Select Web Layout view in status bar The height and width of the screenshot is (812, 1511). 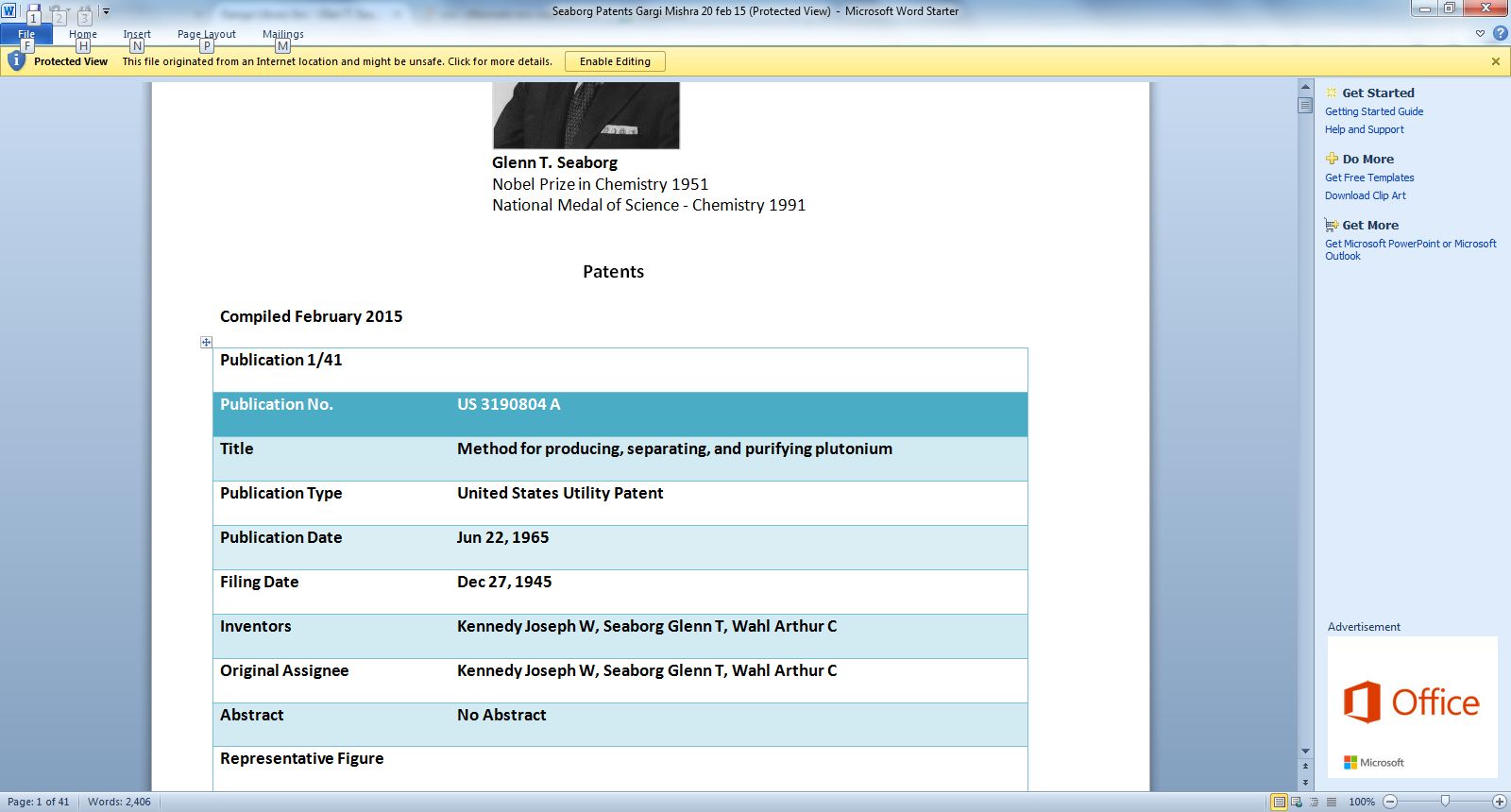click(1297, 802)
